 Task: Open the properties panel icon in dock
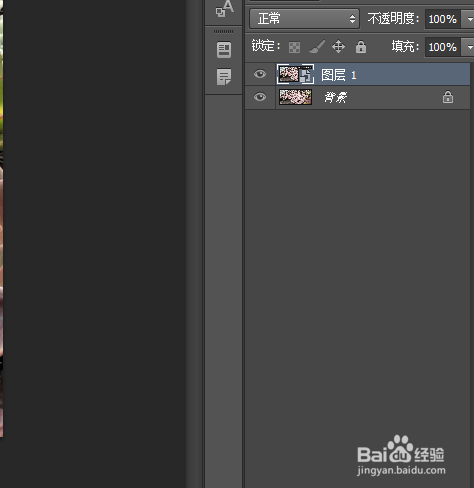coord(224,50)
